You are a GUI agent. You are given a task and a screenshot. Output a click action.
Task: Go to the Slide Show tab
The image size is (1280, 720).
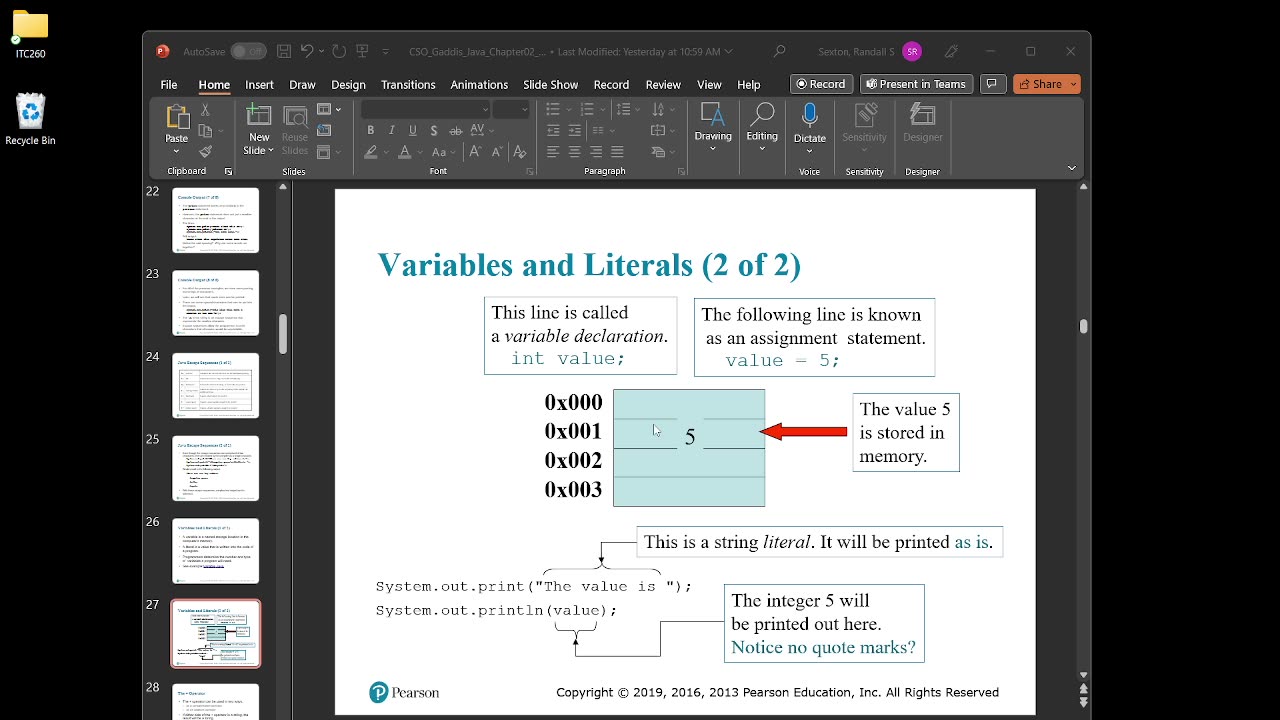pos(550,85)
